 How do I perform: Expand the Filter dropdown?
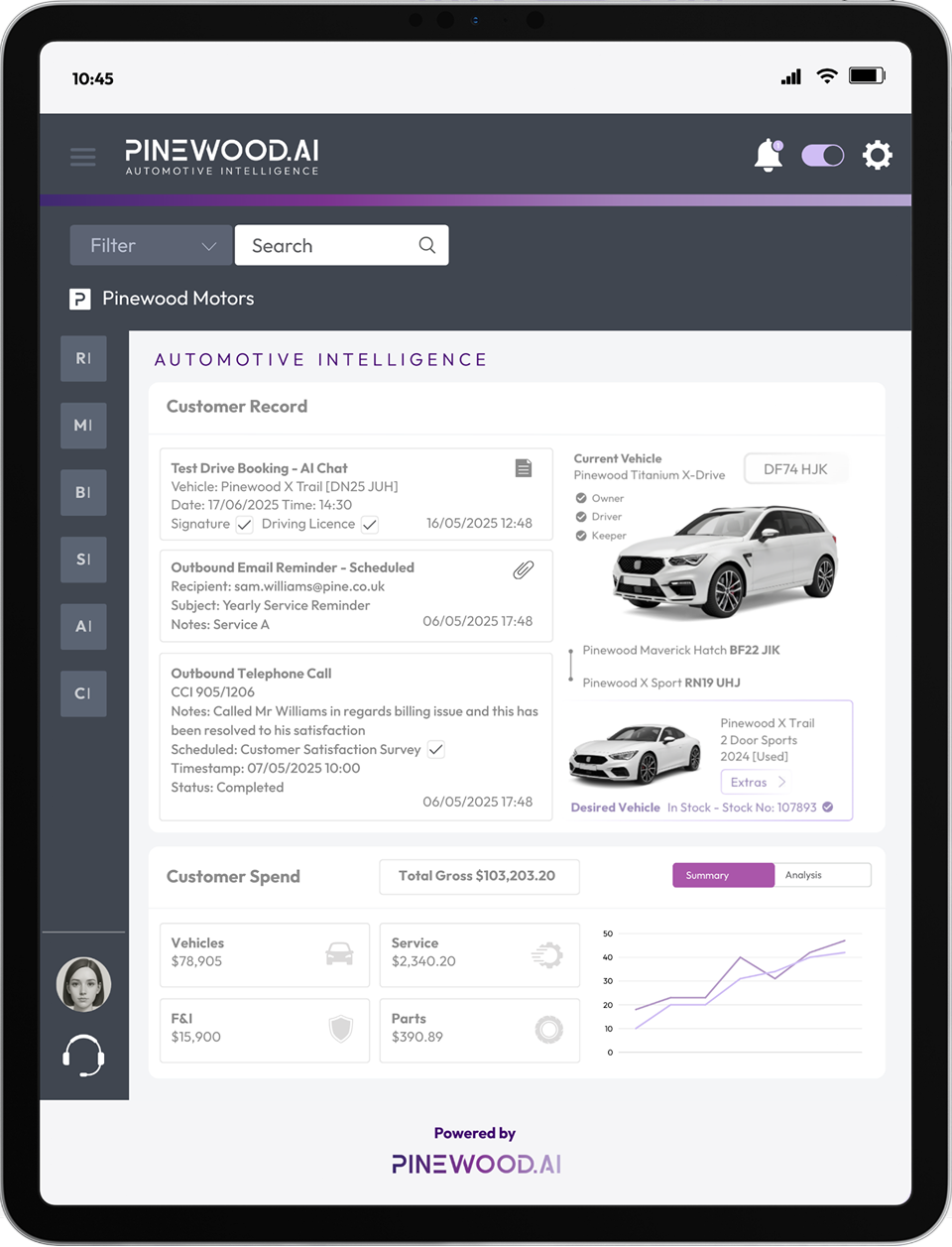(x=151, y=245)
